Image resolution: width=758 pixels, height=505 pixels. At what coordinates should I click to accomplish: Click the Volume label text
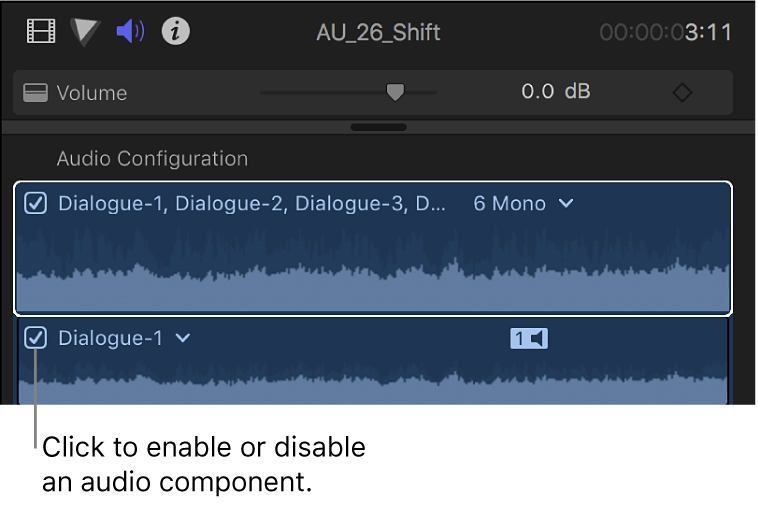point(92,93)
